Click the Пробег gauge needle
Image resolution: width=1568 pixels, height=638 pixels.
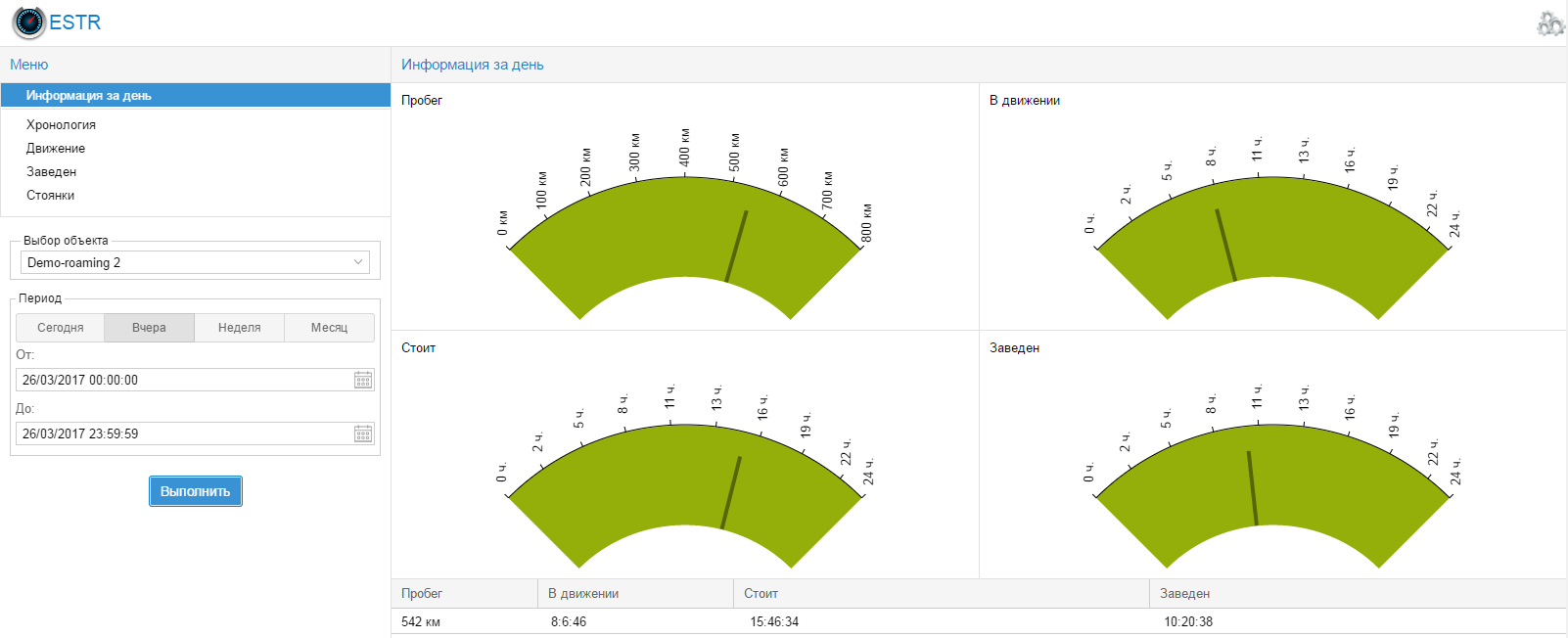point(736,247)
